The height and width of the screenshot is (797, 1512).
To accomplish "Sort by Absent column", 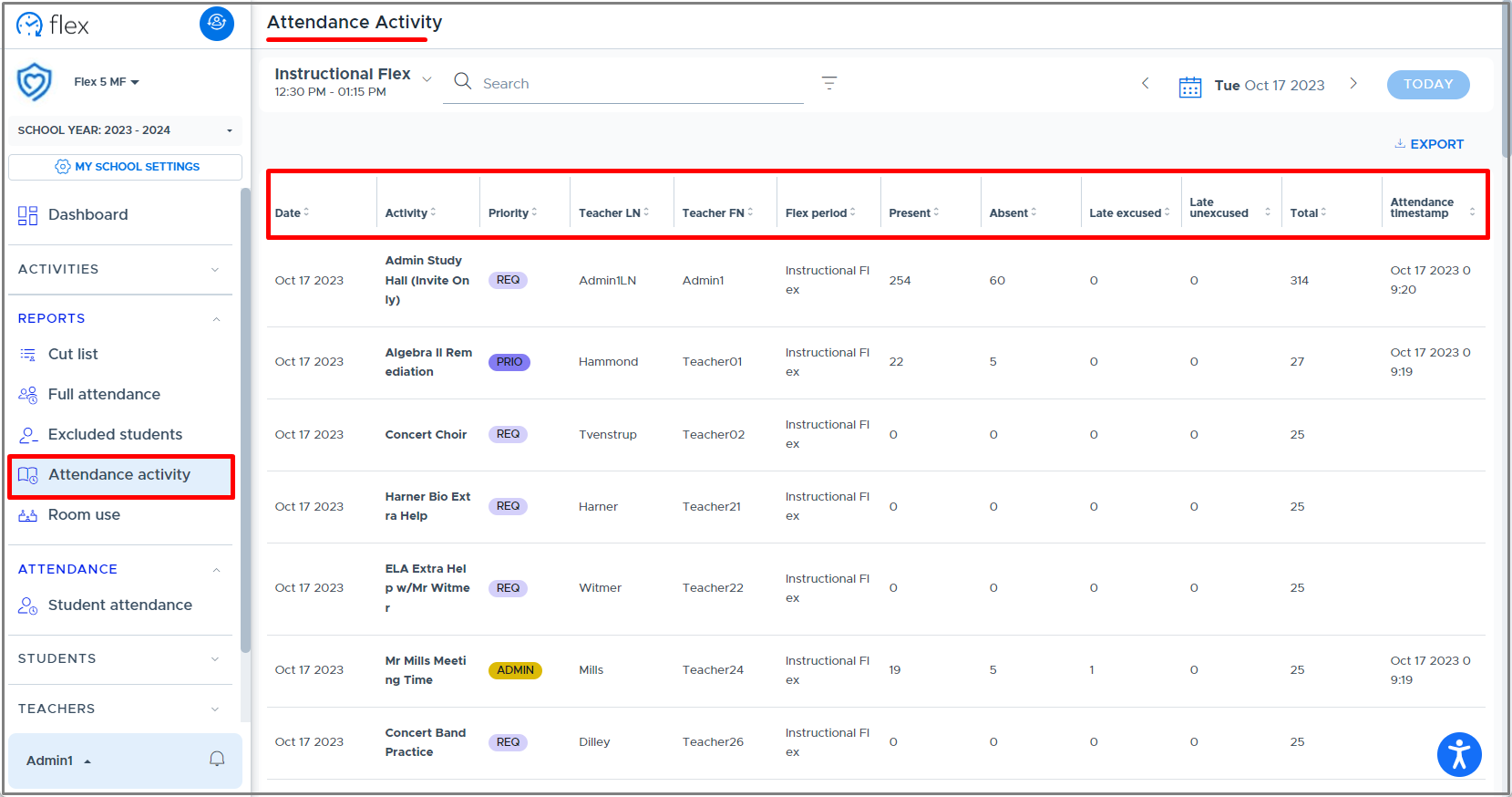I will click(1034, 212).
